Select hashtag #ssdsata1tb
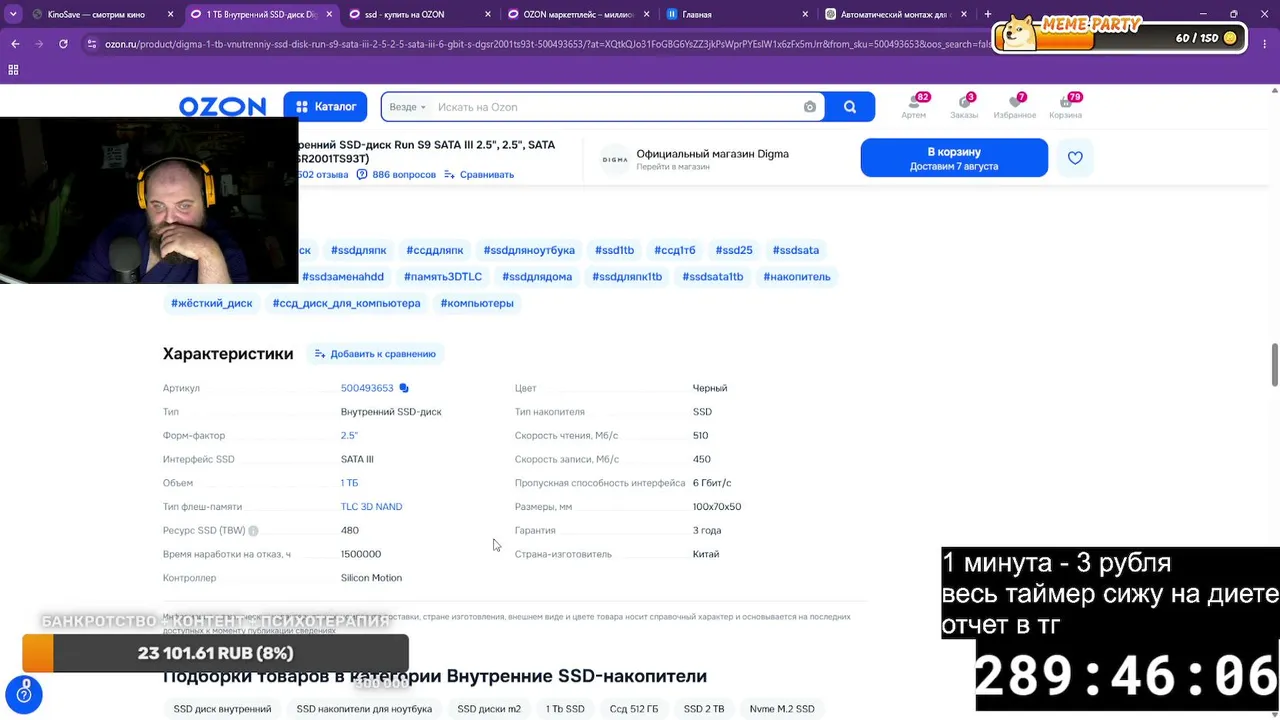The image size is (1280, 720). tap(713, 277)
